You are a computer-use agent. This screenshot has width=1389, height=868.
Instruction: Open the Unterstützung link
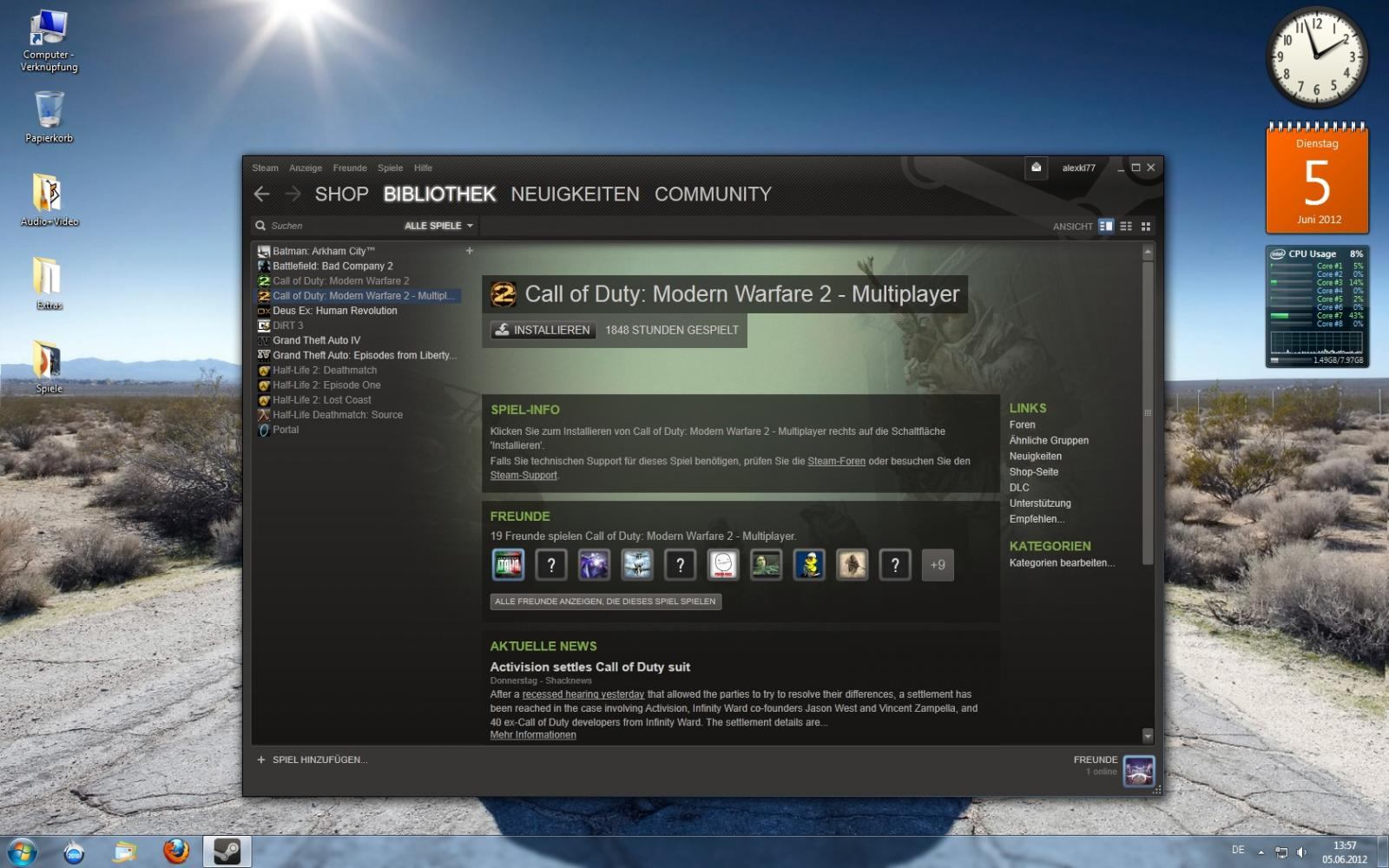[x=1040, y=503]
